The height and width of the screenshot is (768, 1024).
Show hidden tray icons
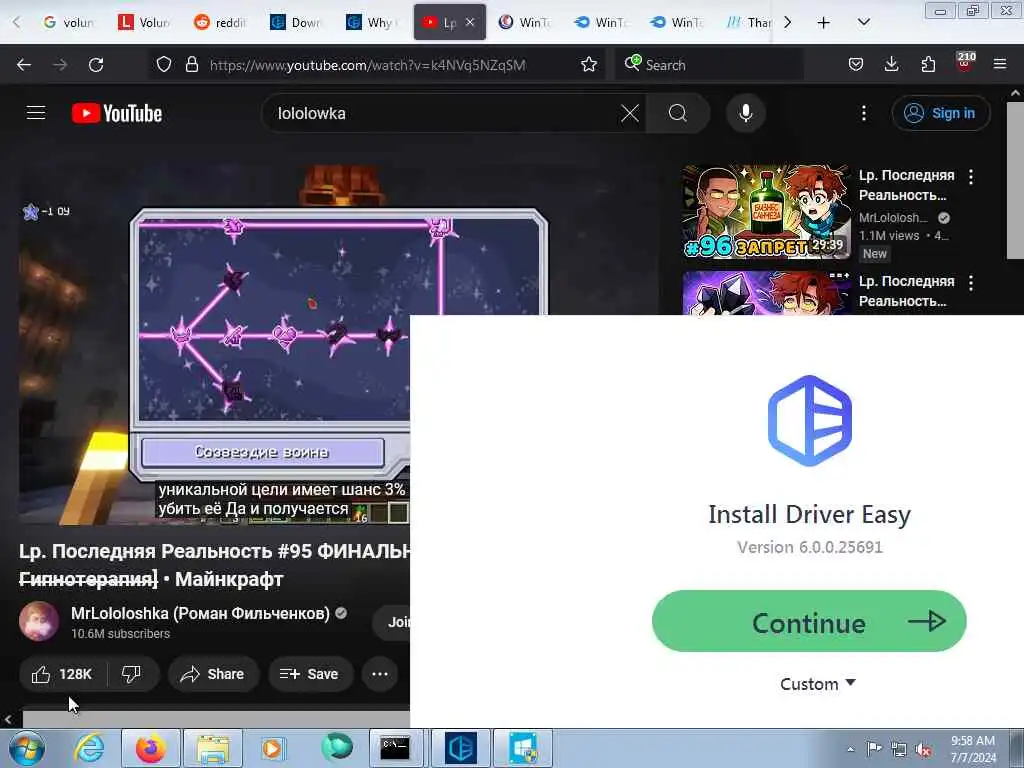[850, 750]
